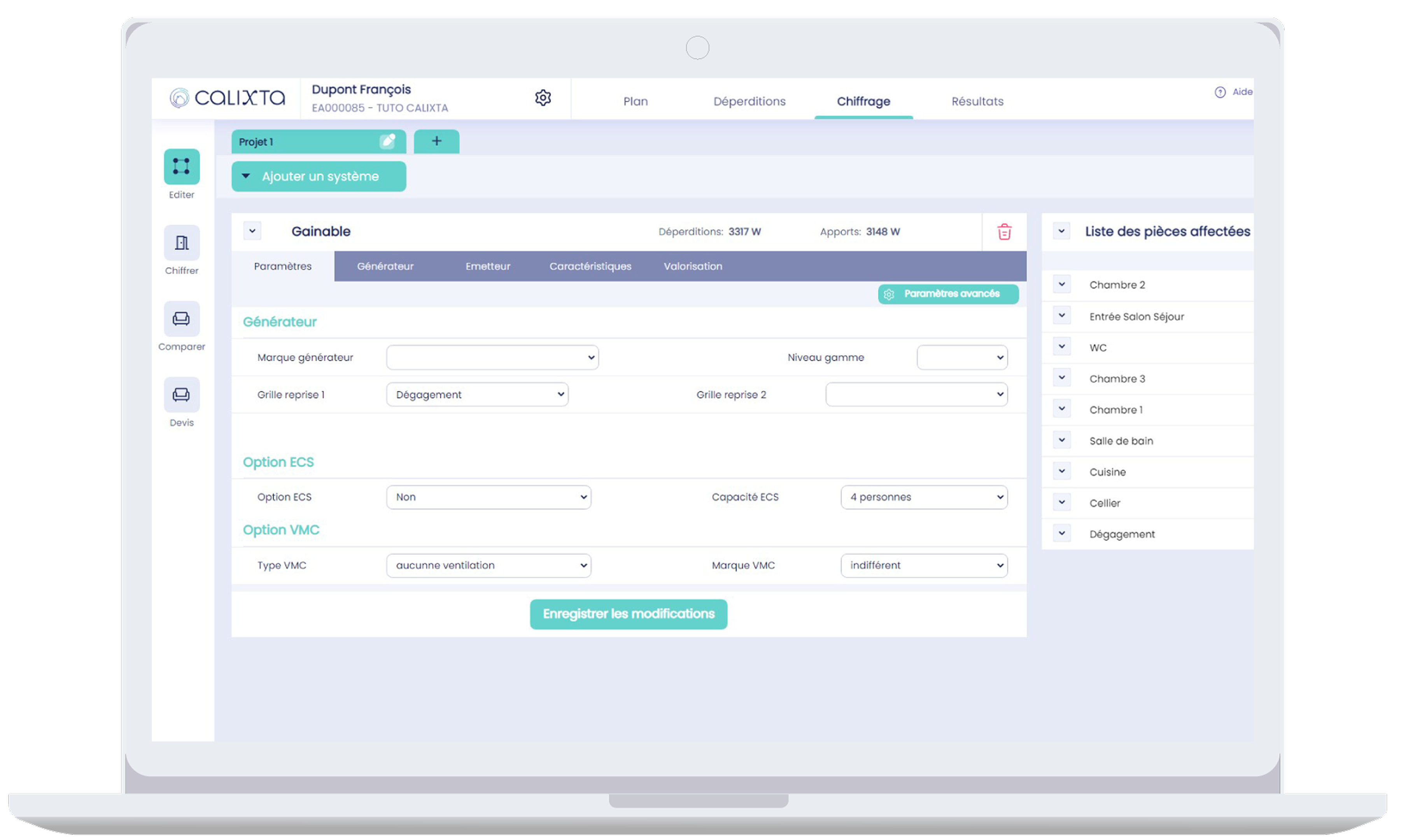Select the Comparer sidebar icon
Viewport: 1404px width, 840px height.
(182, 318)
